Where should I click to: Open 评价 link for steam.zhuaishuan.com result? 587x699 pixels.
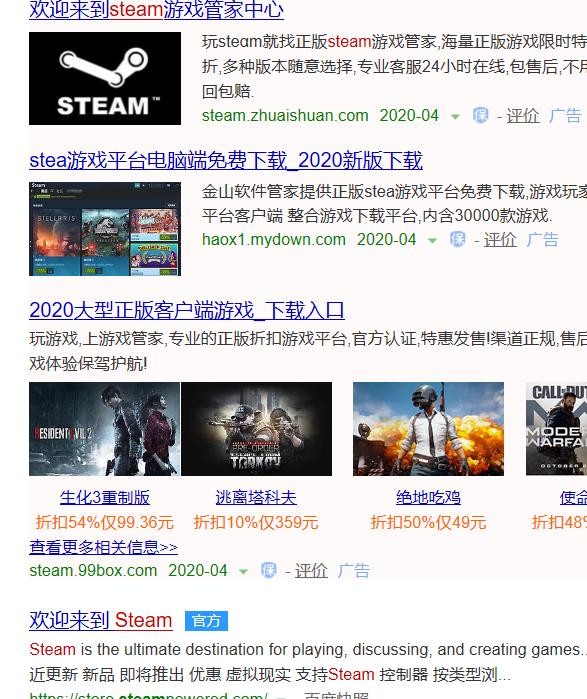[x=523, y=116]
